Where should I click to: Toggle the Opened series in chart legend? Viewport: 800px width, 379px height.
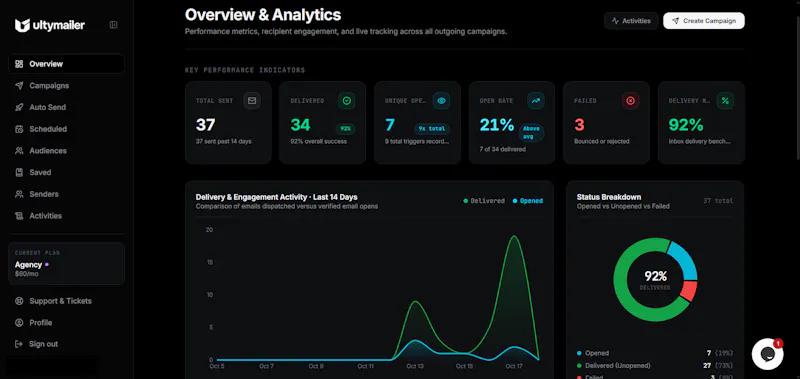[x=528, y=201]
